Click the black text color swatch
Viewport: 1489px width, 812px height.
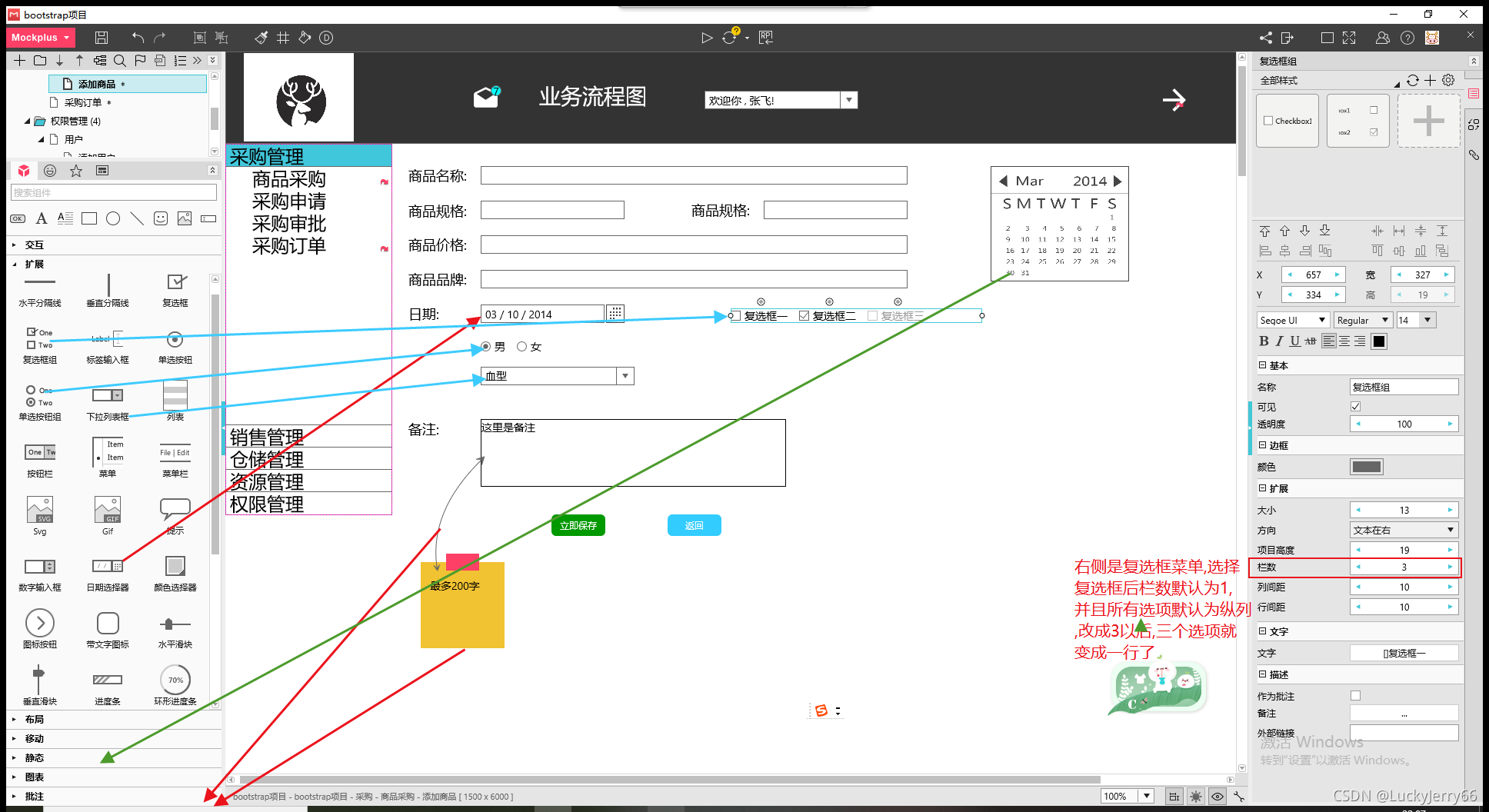[1379, 341]
